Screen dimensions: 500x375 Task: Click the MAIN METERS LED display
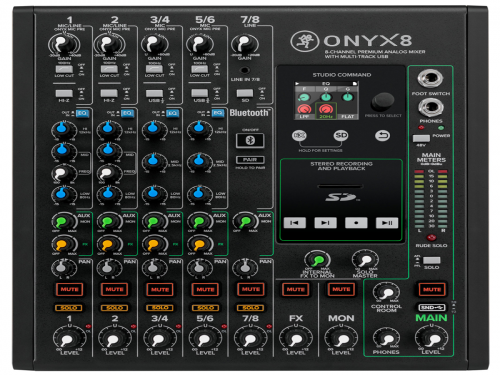click(431, 199)
